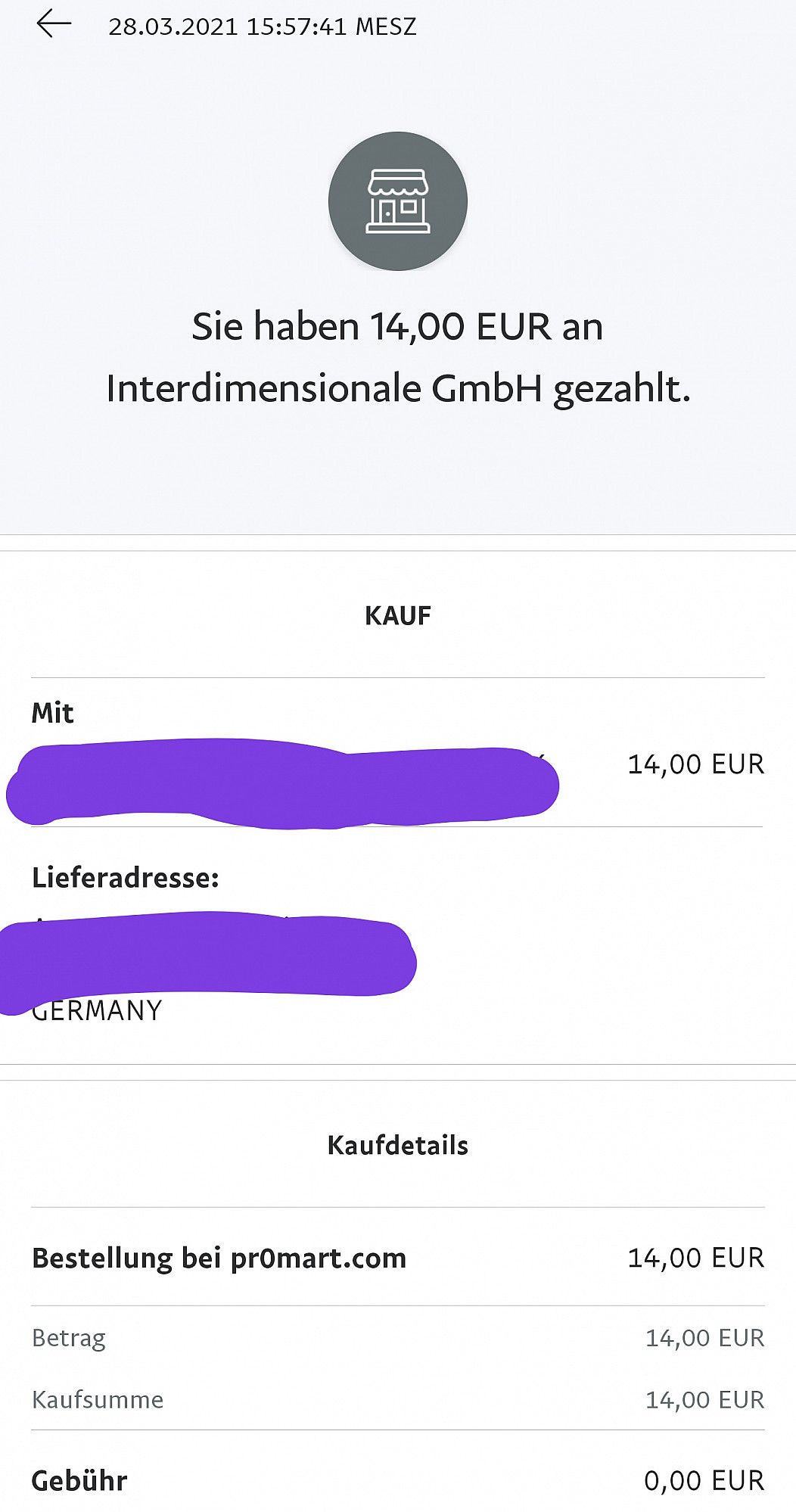
Task: Tap the gray storefront merchant icon
Action: click(398, 201)
